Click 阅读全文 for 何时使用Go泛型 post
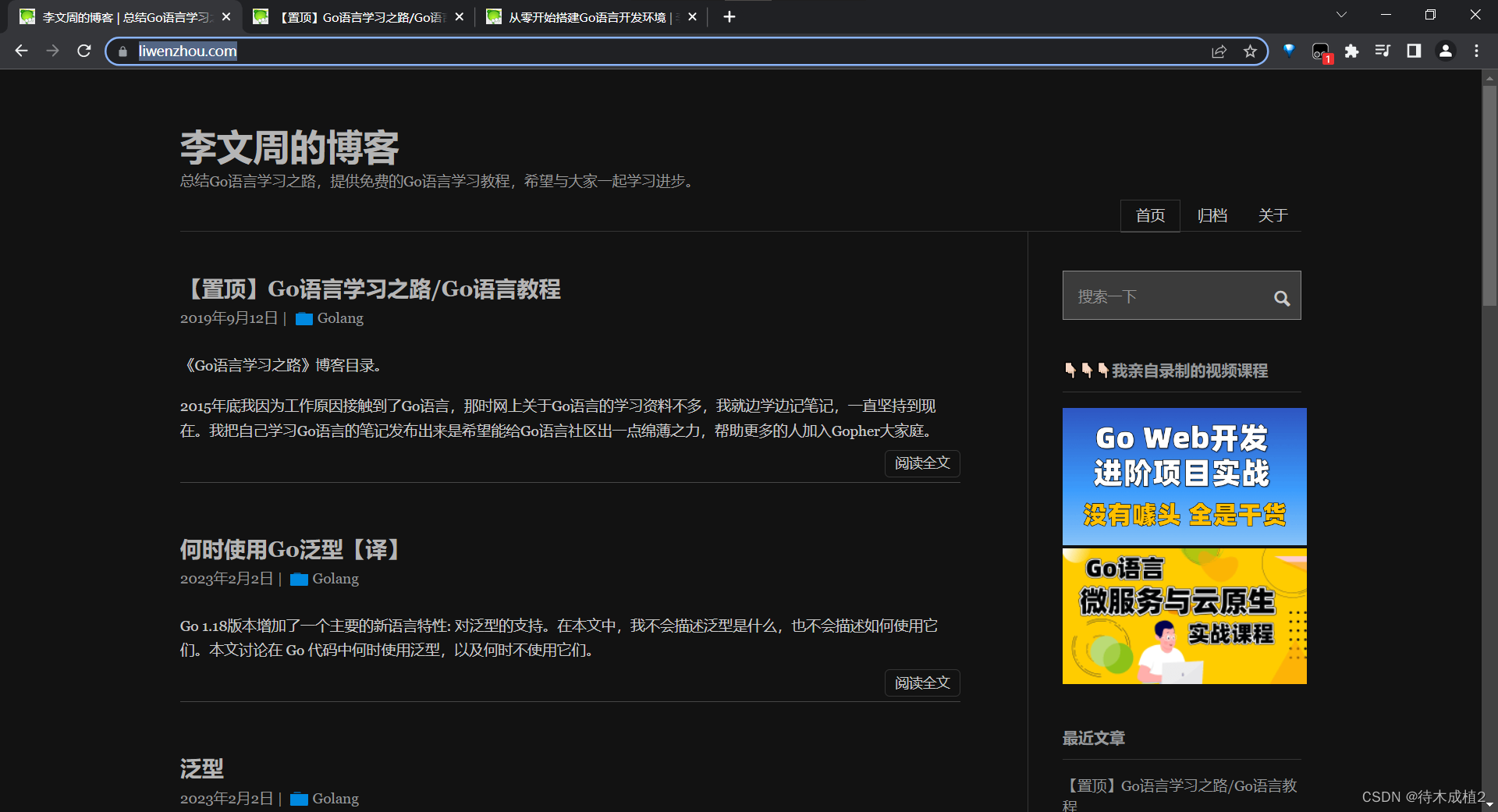This screenshot has height=812, width=1498. tap(922, 683)
